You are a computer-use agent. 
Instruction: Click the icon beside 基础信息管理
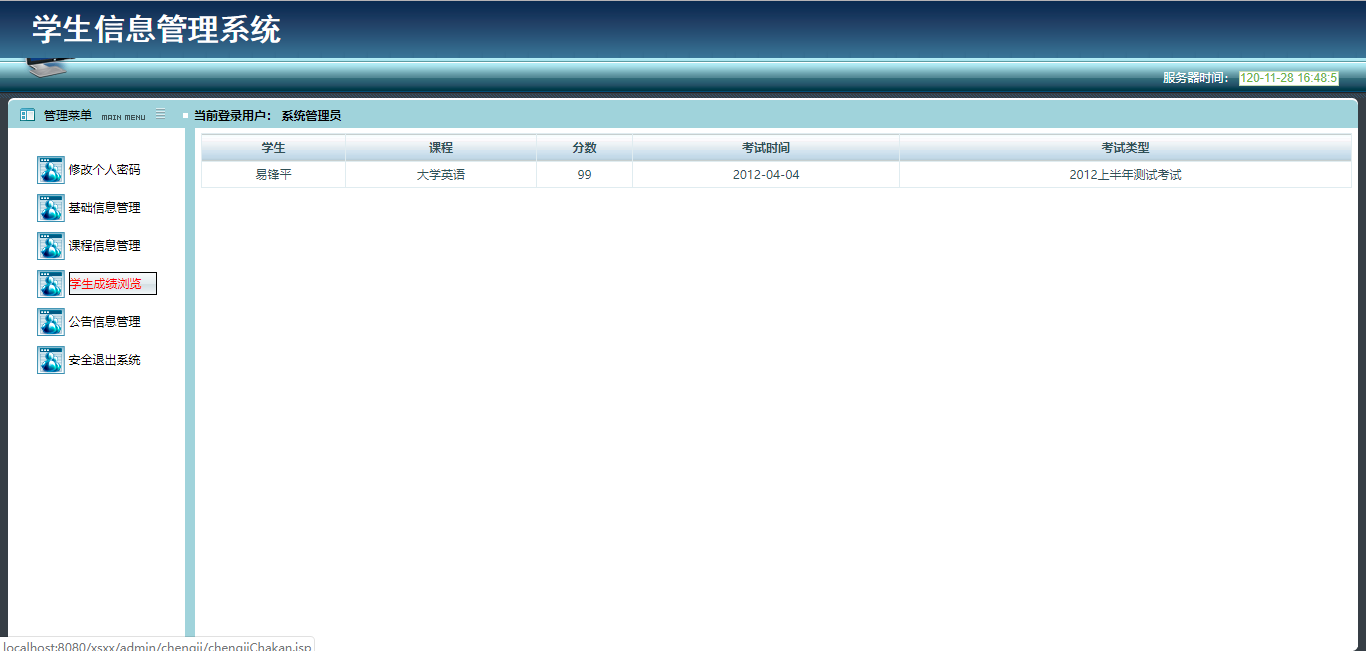(x=51, y=208)
